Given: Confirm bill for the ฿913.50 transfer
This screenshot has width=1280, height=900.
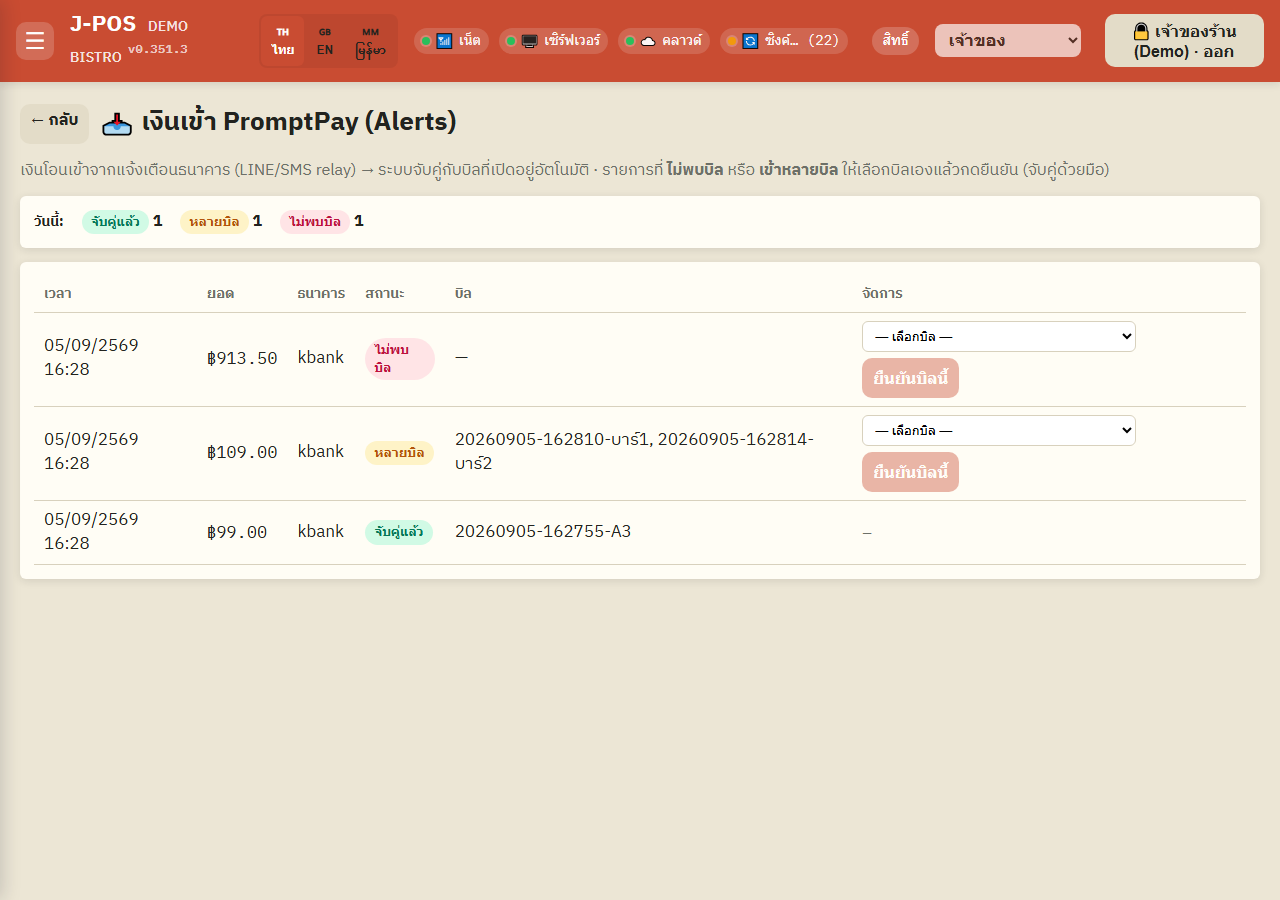Looking at the screenshot, I should [910, 378].
